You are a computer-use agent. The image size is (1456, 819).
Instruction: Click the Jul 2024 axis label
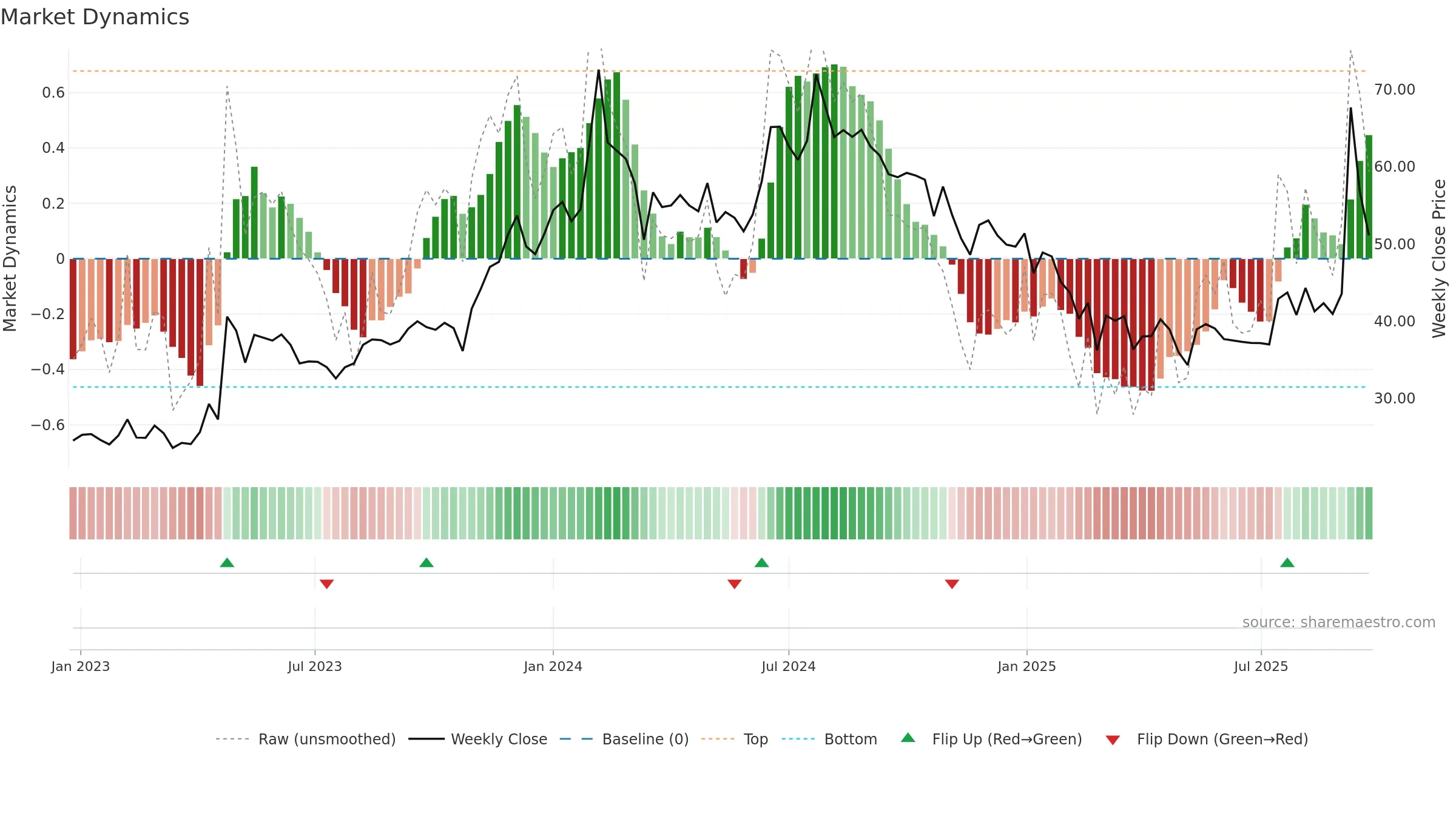789,666
